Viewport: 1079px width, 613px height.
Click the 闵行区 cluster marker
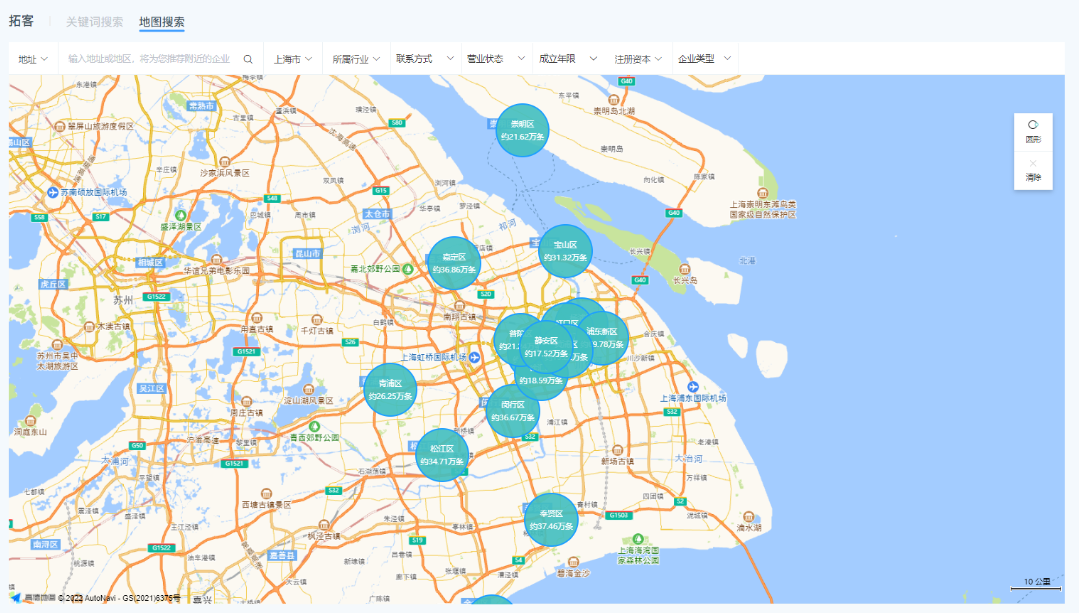(513, 411)
